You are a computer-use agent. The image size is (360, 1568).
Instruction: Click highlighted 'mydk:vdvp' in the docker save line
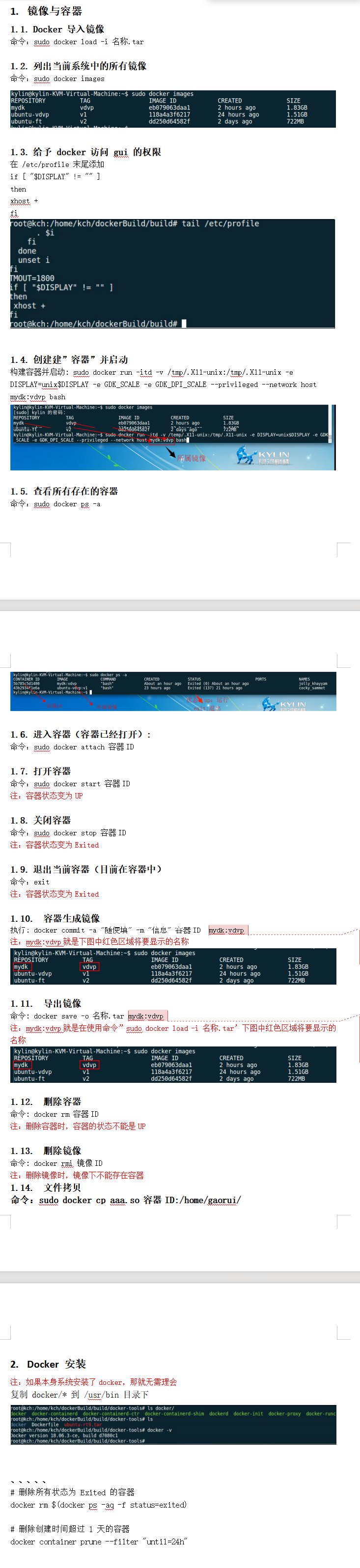click(146, 1016)
